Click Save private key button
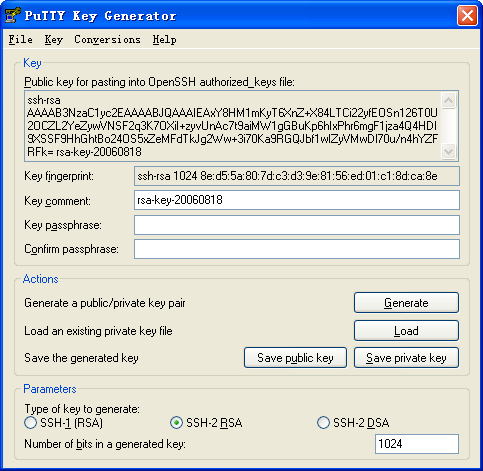The height and width of the screenshot is (471, 483). point(406,358)
